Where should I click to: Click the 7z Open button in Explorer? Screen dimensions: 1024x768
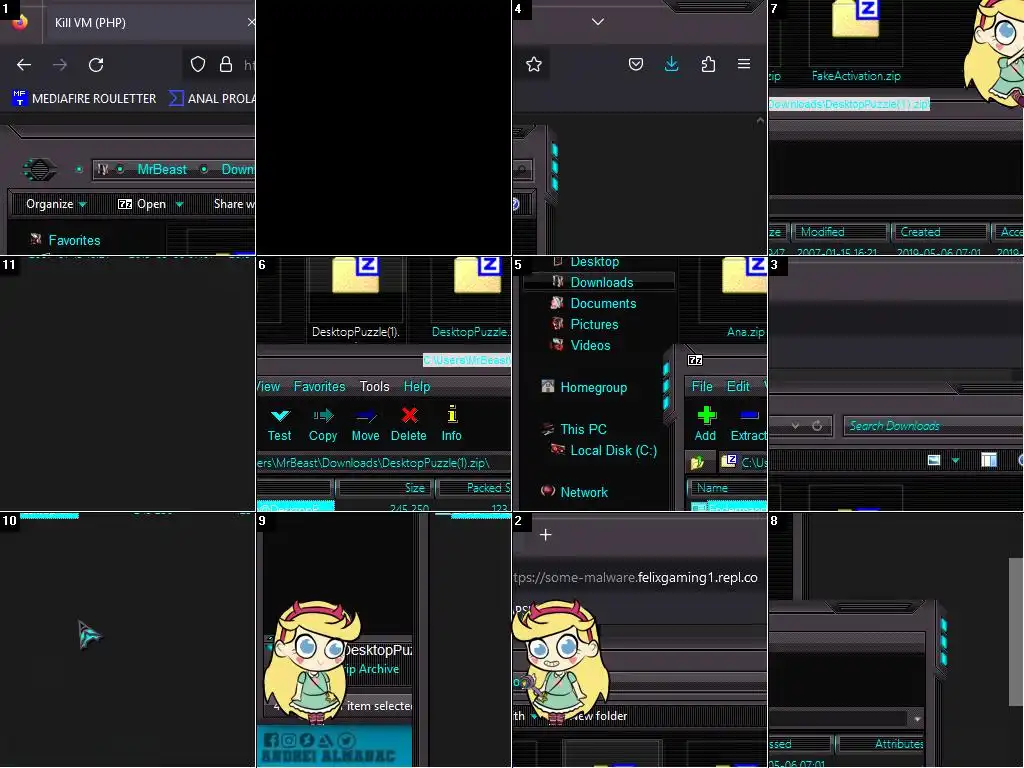[142, 204]
